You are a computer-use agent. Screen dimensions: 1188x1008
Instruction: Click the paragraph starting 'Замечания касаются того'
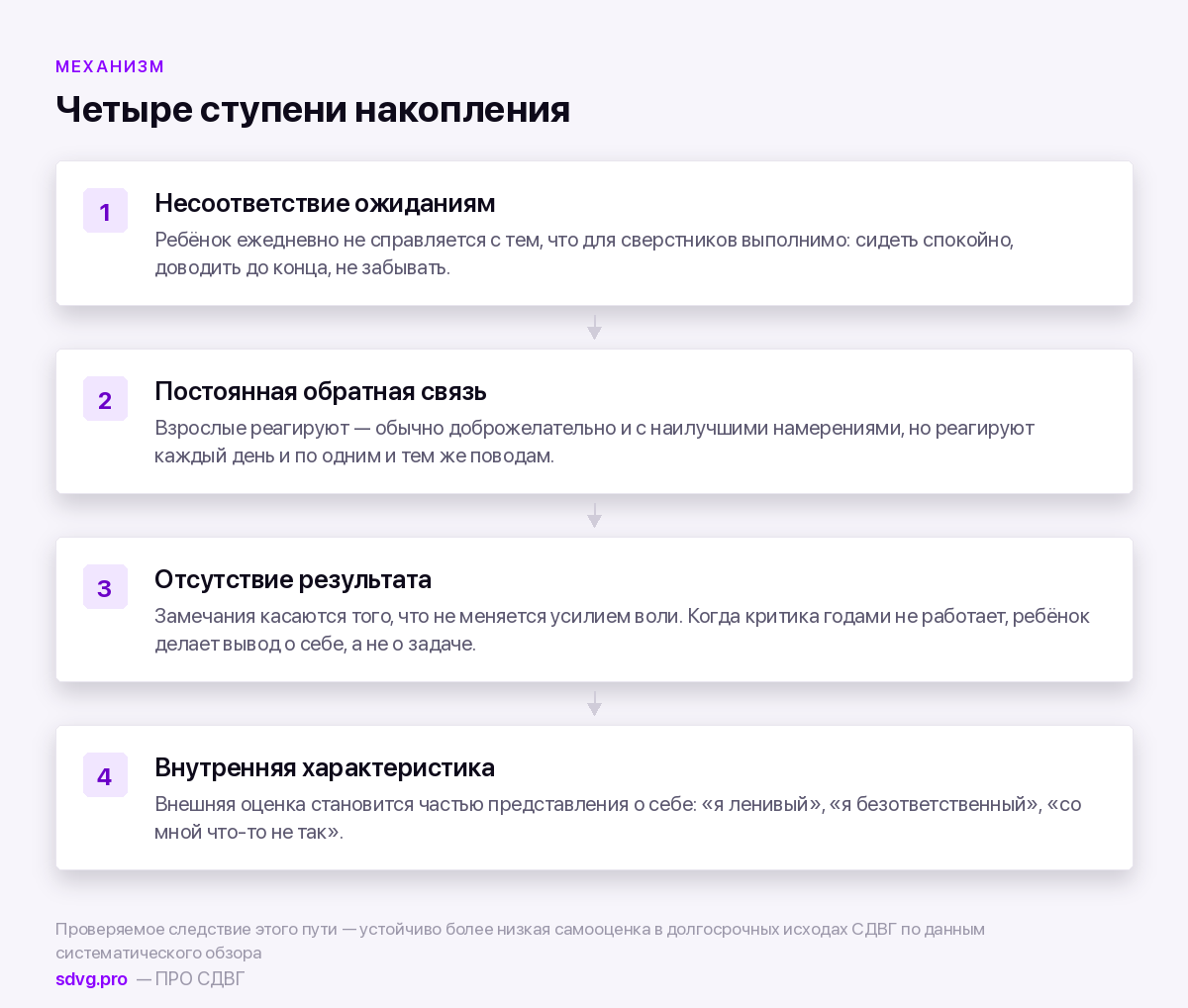622,630
